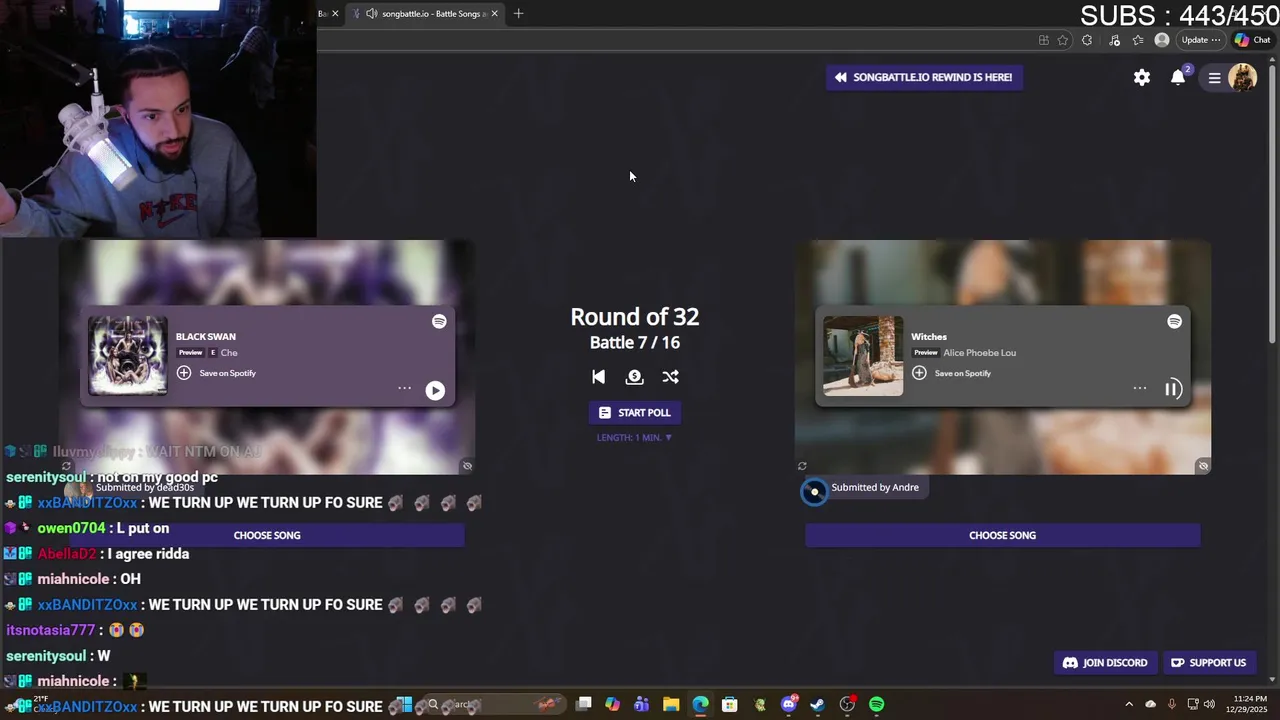The height and width of the screenshot is (720, 1280).
Task: Click the Witches album cover
Action: 863,356
